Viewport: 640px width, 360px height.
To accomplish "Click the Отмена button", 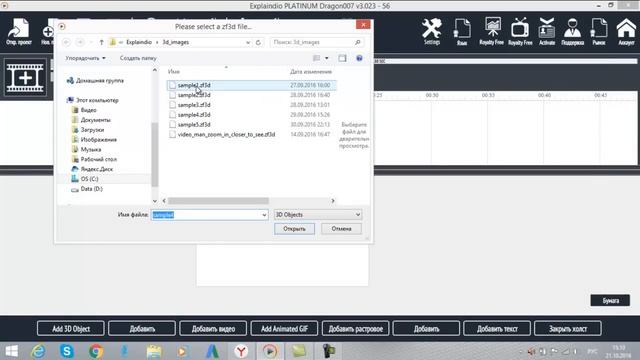I will tap(341, 229).
